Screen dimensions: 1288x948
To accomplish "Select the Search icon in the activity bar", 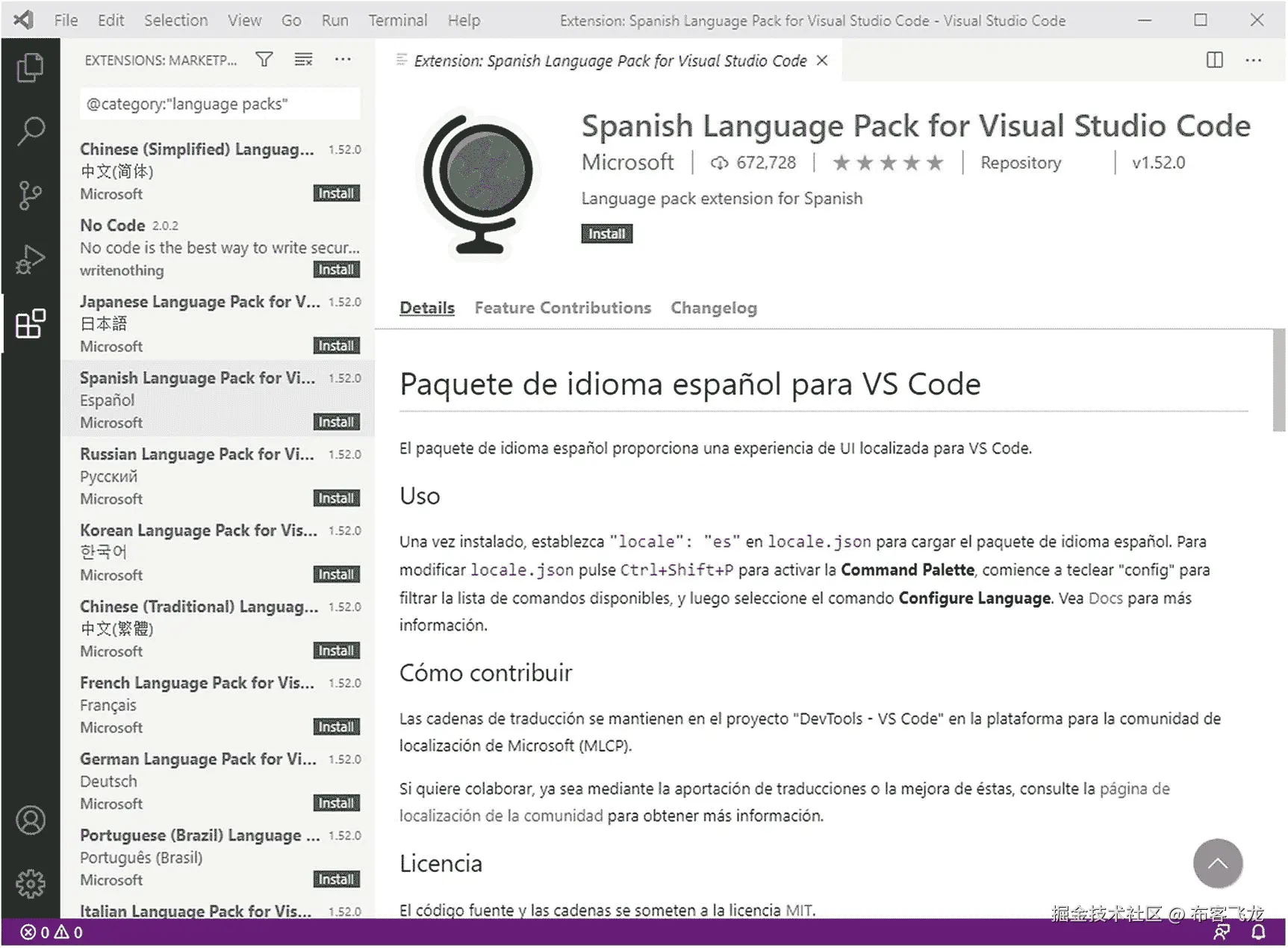I will (31, 130).
